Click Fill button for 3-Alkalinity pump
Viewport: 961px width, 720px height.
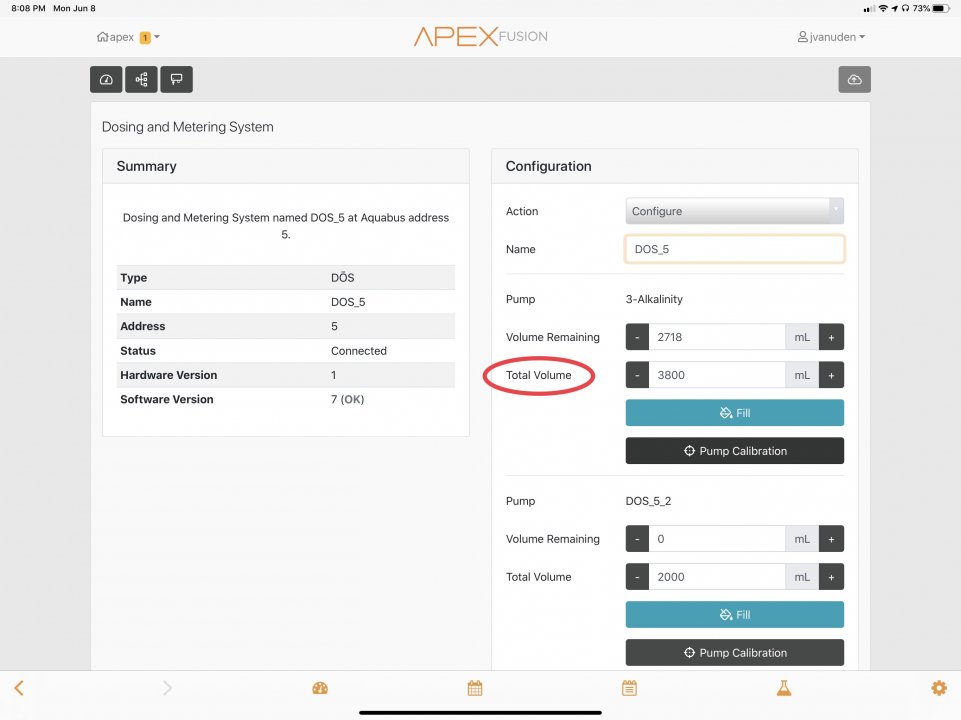pyautogui.click(x=734, y=413)
